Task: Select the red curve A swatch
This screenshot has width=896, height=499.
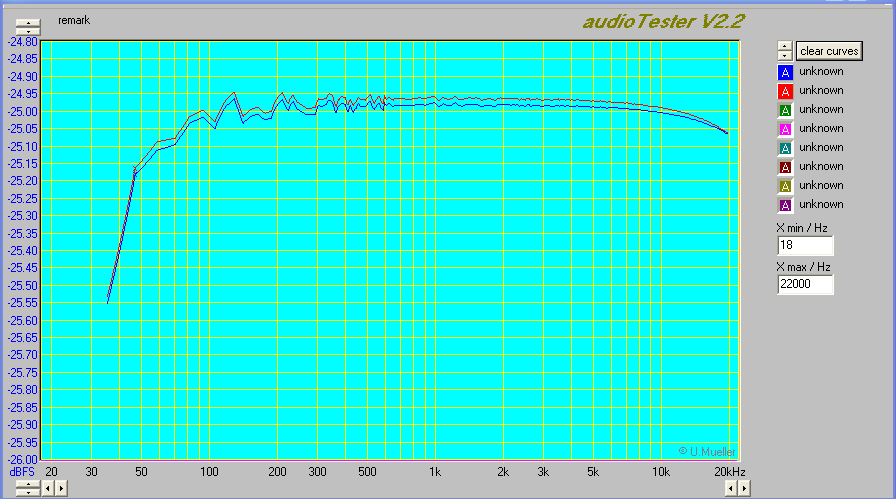Action: pos(785,91)
